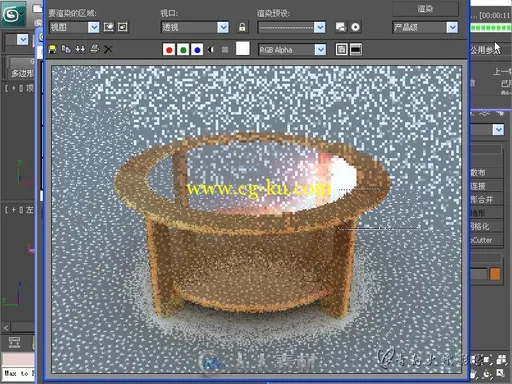This screenshot has height=384, width=512.
Task: Click the left viewport label 左
Action: coord(30,210)
